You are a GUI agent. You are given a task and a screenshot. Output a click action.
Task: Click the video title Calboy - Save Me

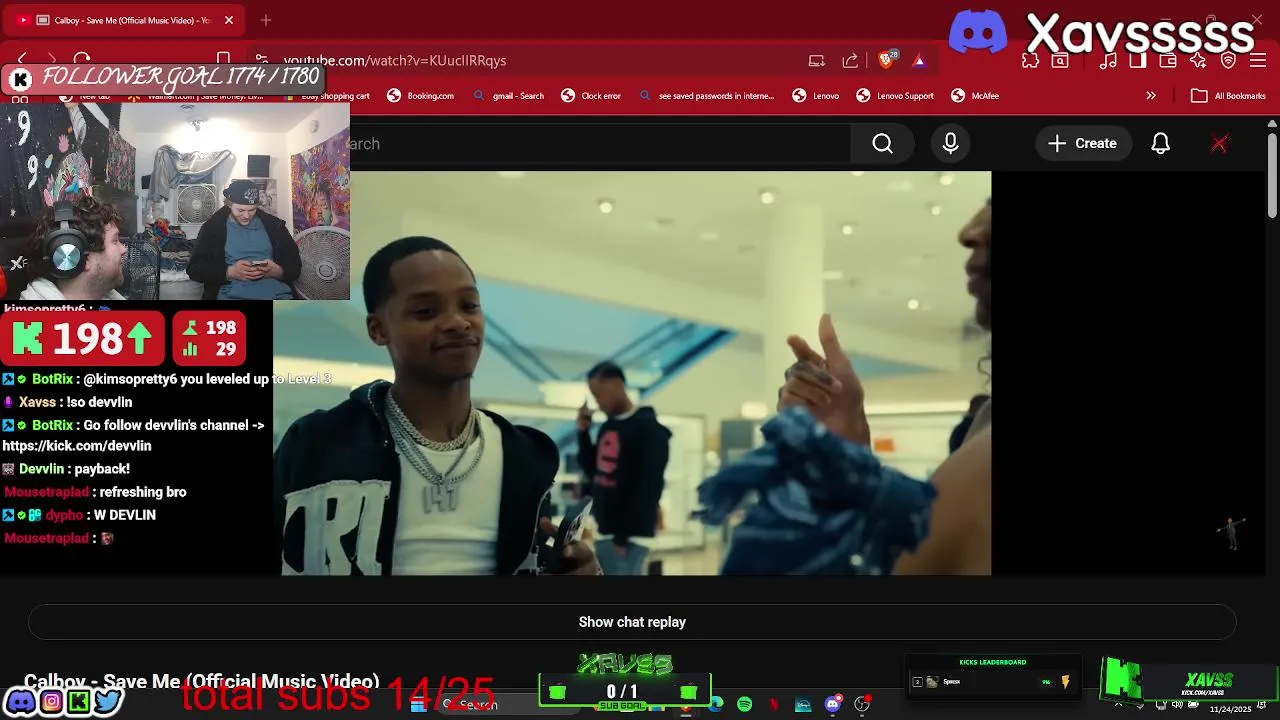(x=201, y=681)
